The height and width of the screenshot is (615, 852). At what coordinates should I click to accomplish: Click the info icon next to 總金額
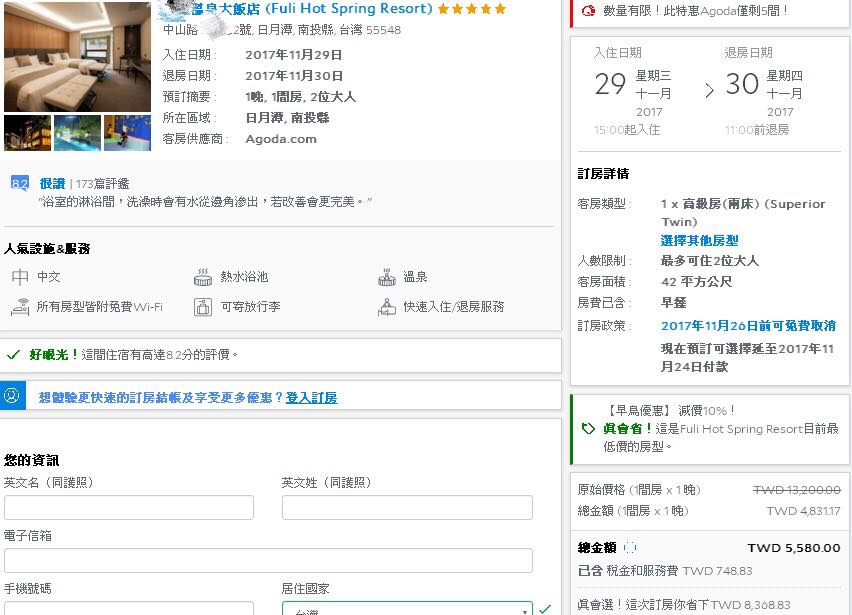coord(630,548)
